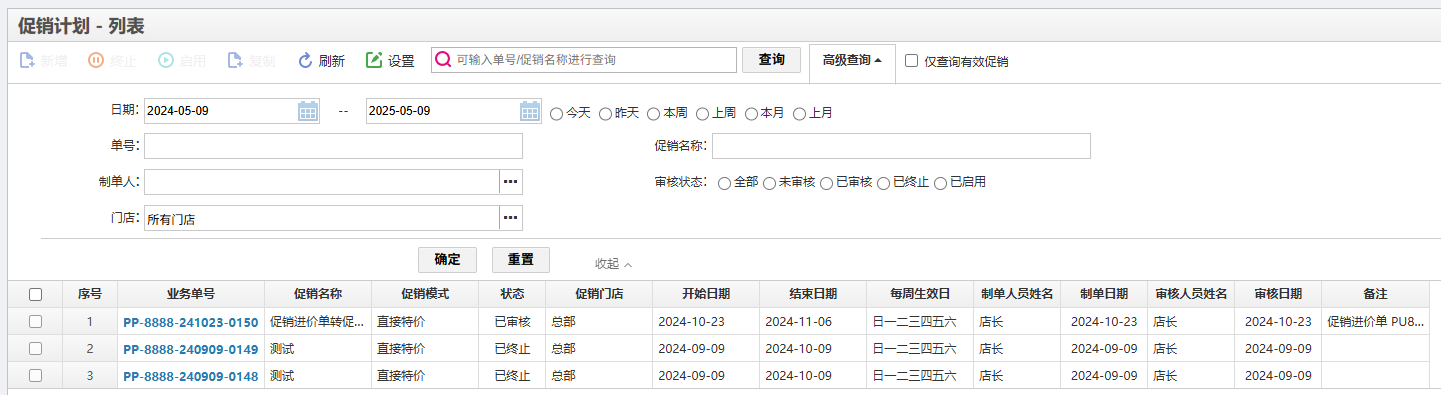Check the row 2 checkbox for PP-8888-240909-0149
This screenshot has height=395, width=1441.
[x=35, y=349]
